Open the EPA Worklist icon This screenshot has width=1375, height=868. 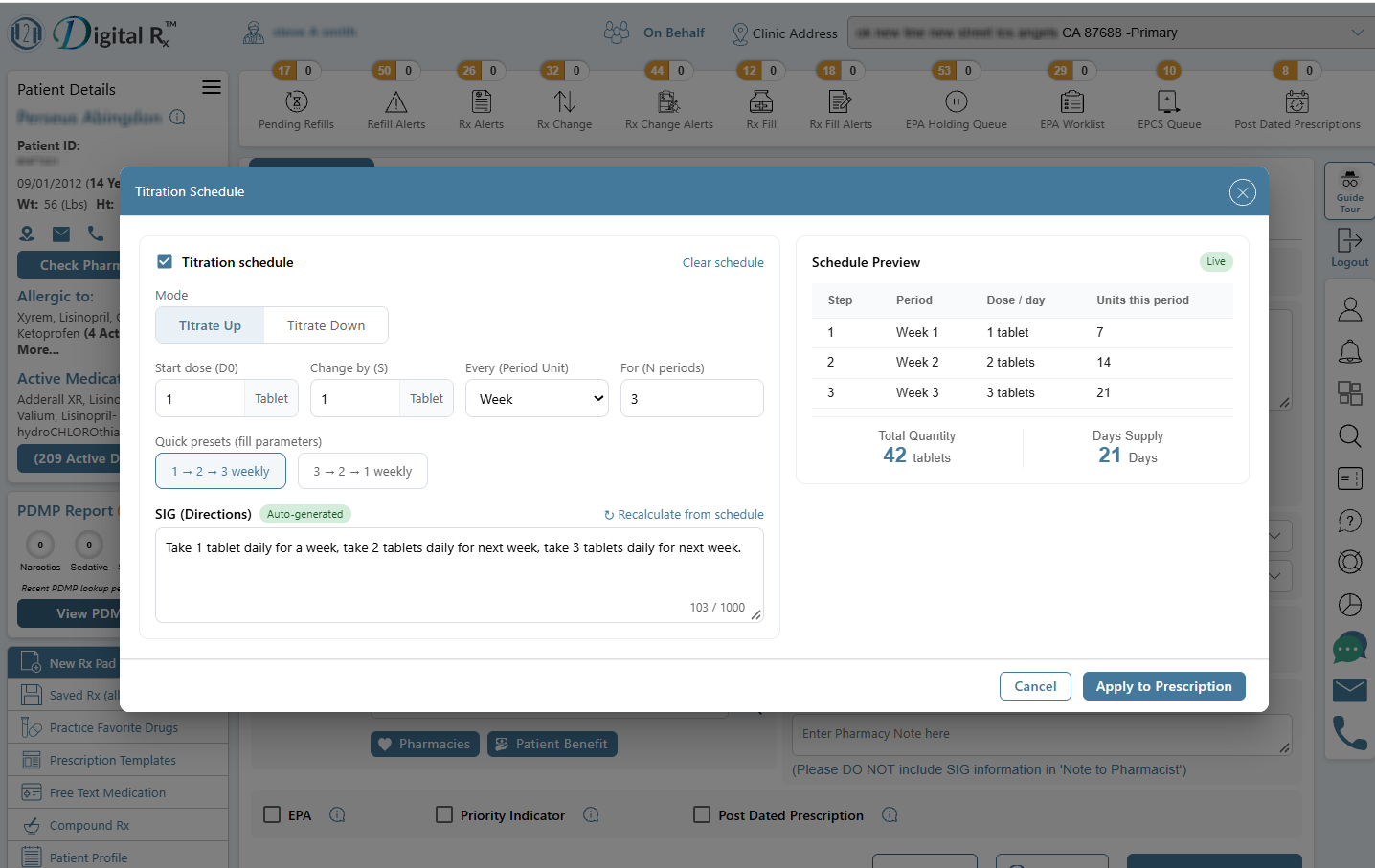click(1072, 101)
